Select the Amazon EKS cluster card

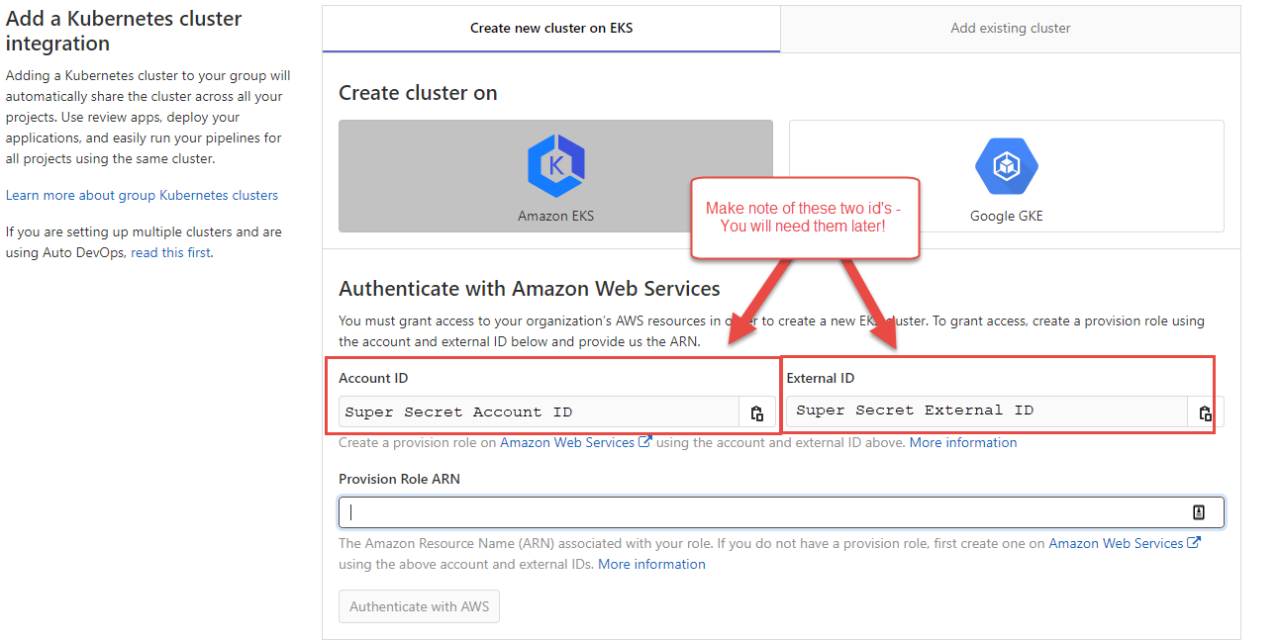(556, 176)
